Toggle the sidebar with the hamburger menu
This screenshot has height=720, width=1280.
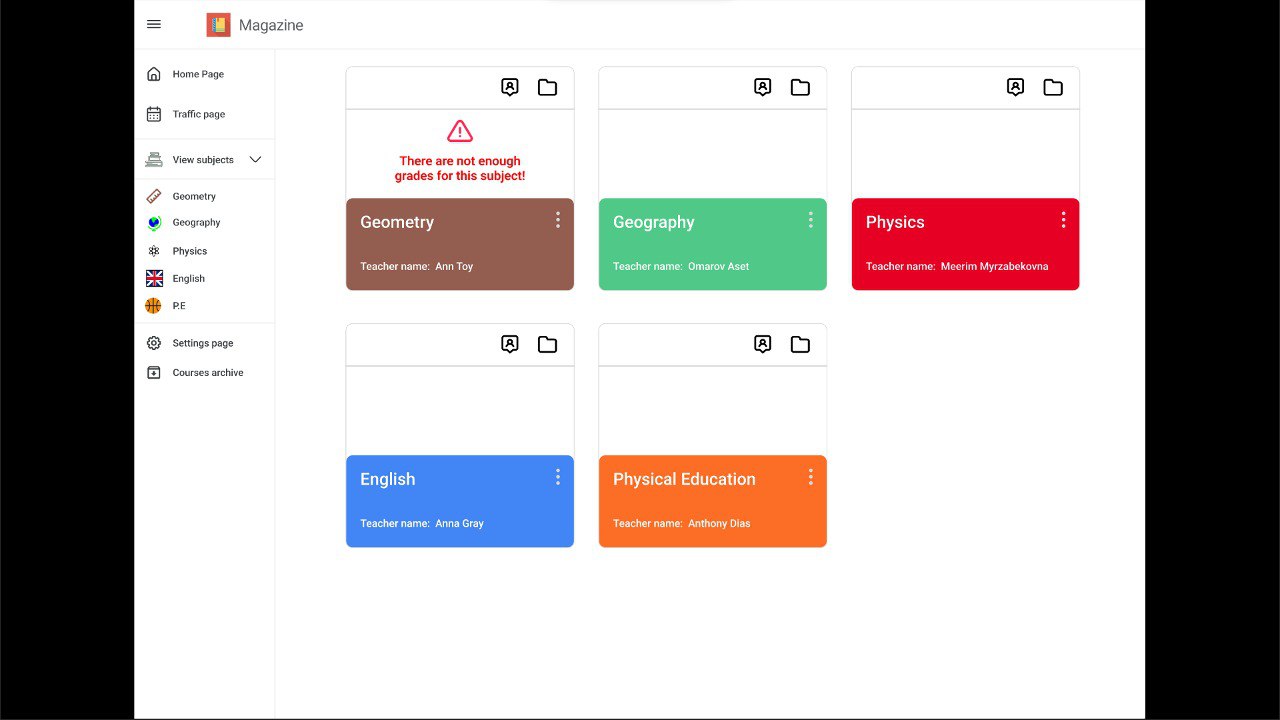point(153,24)
